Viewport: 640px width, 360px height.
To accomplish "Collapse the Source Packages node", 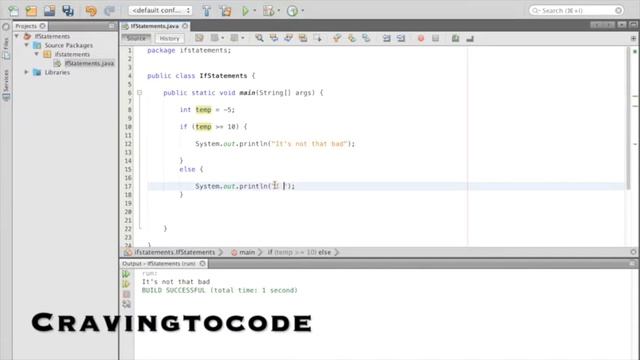I will [27, 45].
